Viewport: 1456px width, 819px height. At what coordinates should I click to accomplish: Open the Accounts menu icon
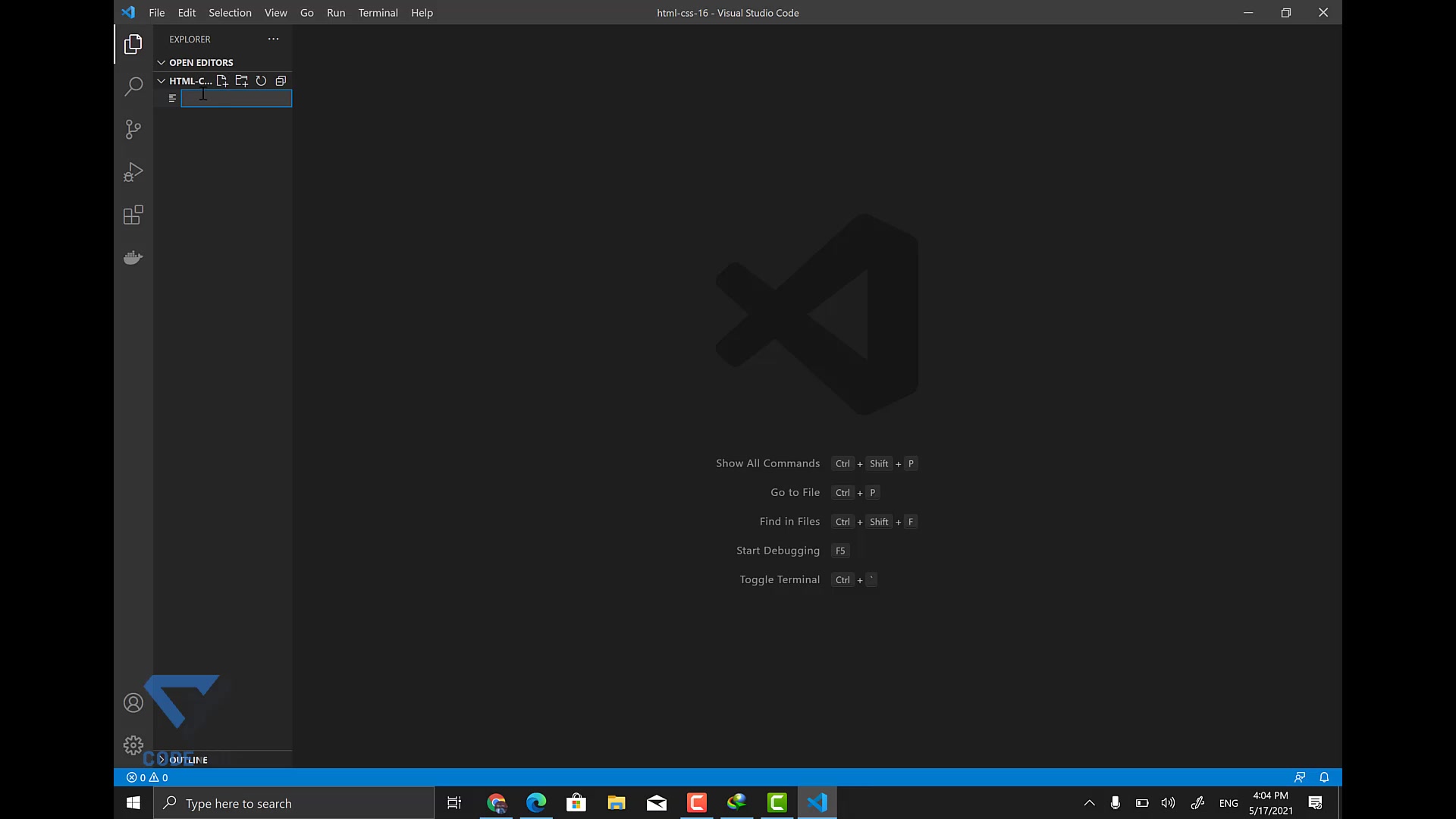pos(133,703)
